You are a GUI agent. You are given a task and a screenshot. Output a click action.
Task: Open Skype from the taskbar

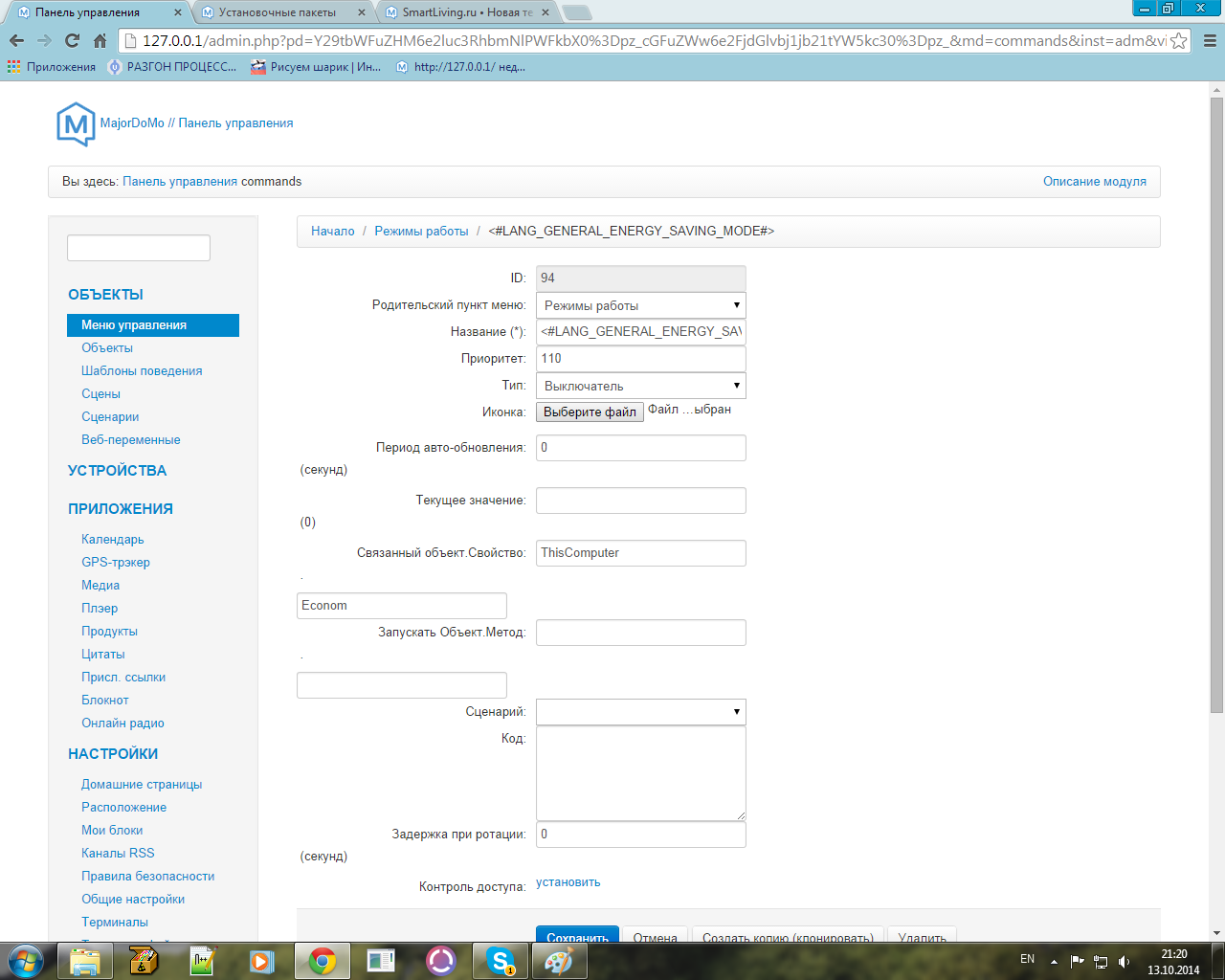[x=500, y=961]
